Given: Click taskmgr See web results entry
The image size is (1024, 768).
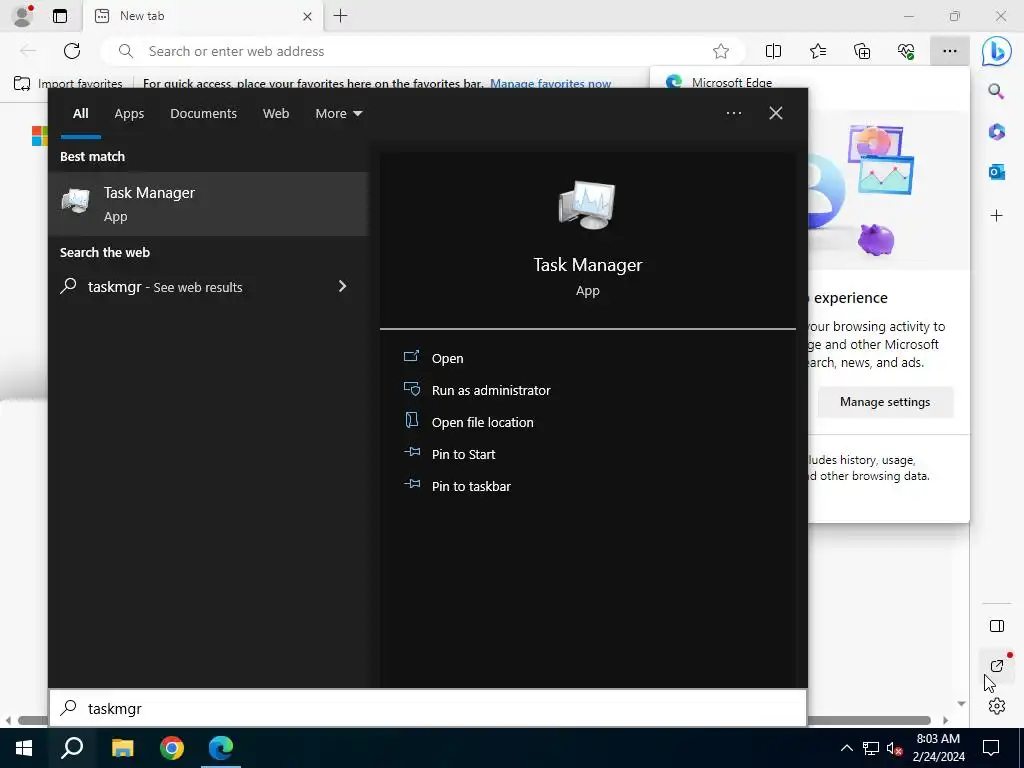Looking at the screenshot, I should point(208,287).
